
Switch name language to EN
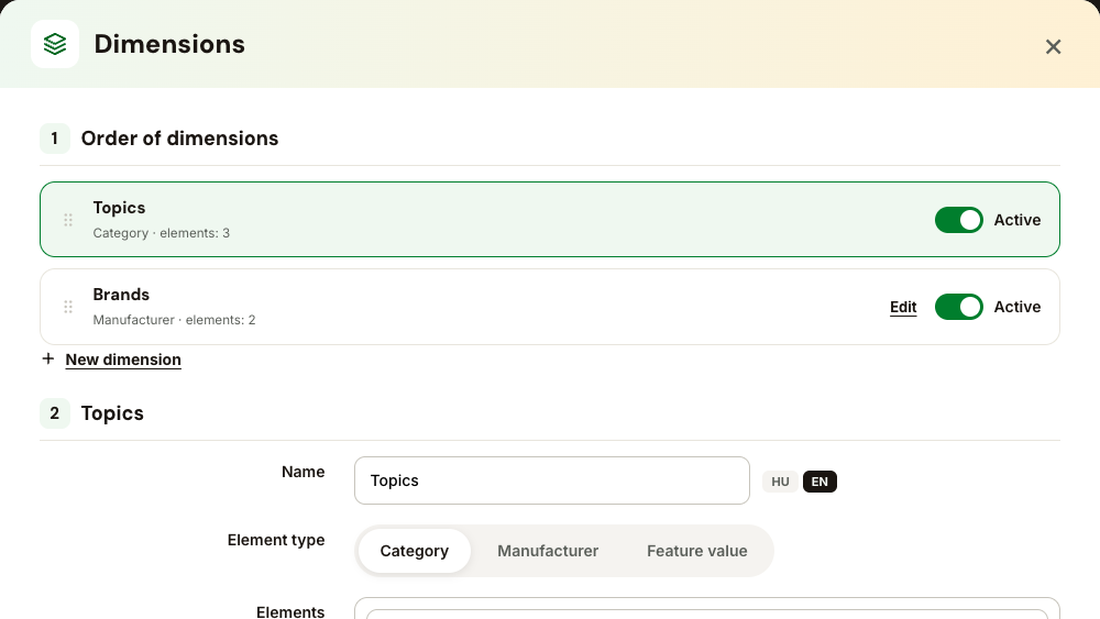tap(819, 481)
